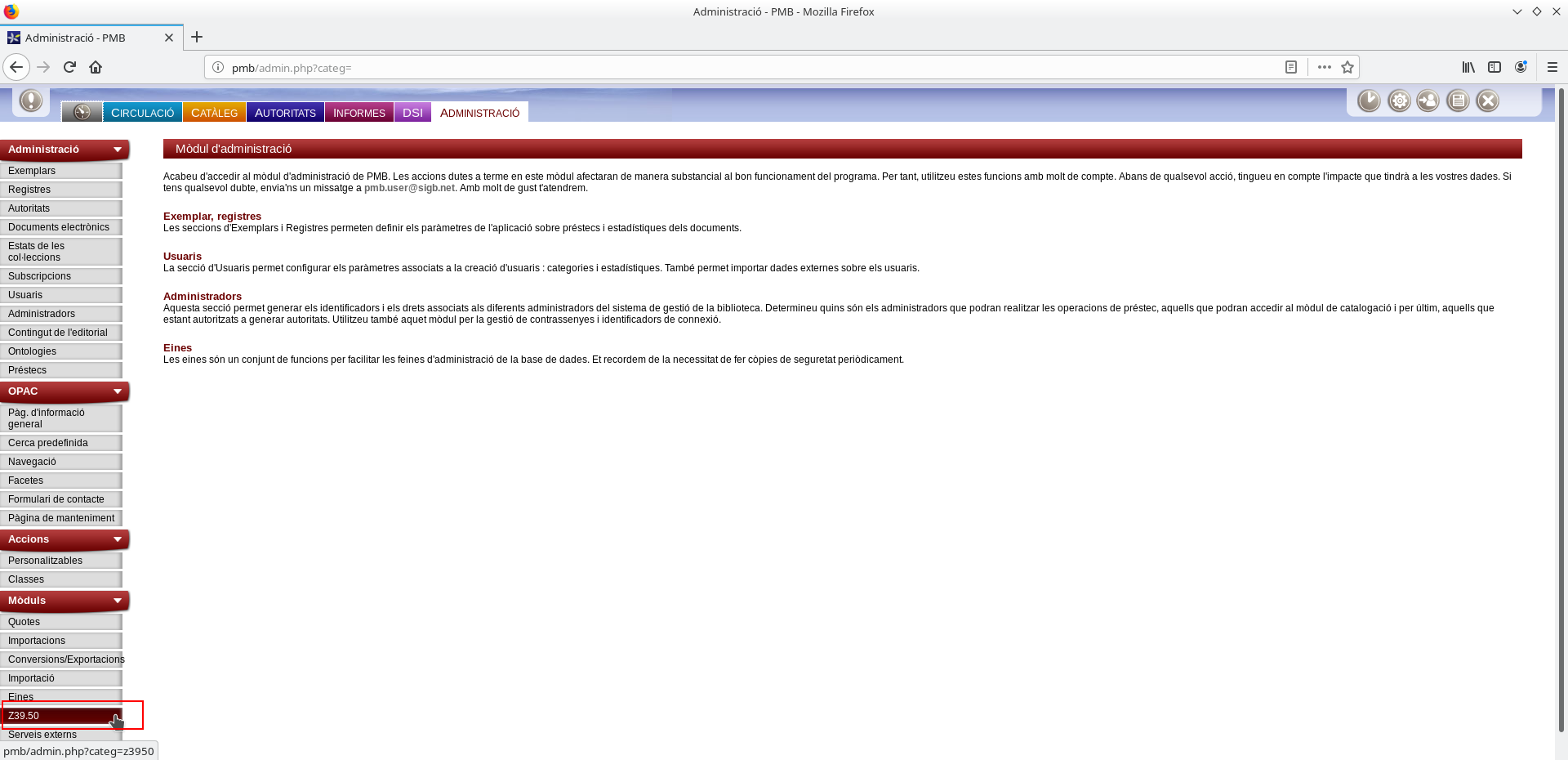
Task: Switch to the Circulació tab
Action: (142, 113)
